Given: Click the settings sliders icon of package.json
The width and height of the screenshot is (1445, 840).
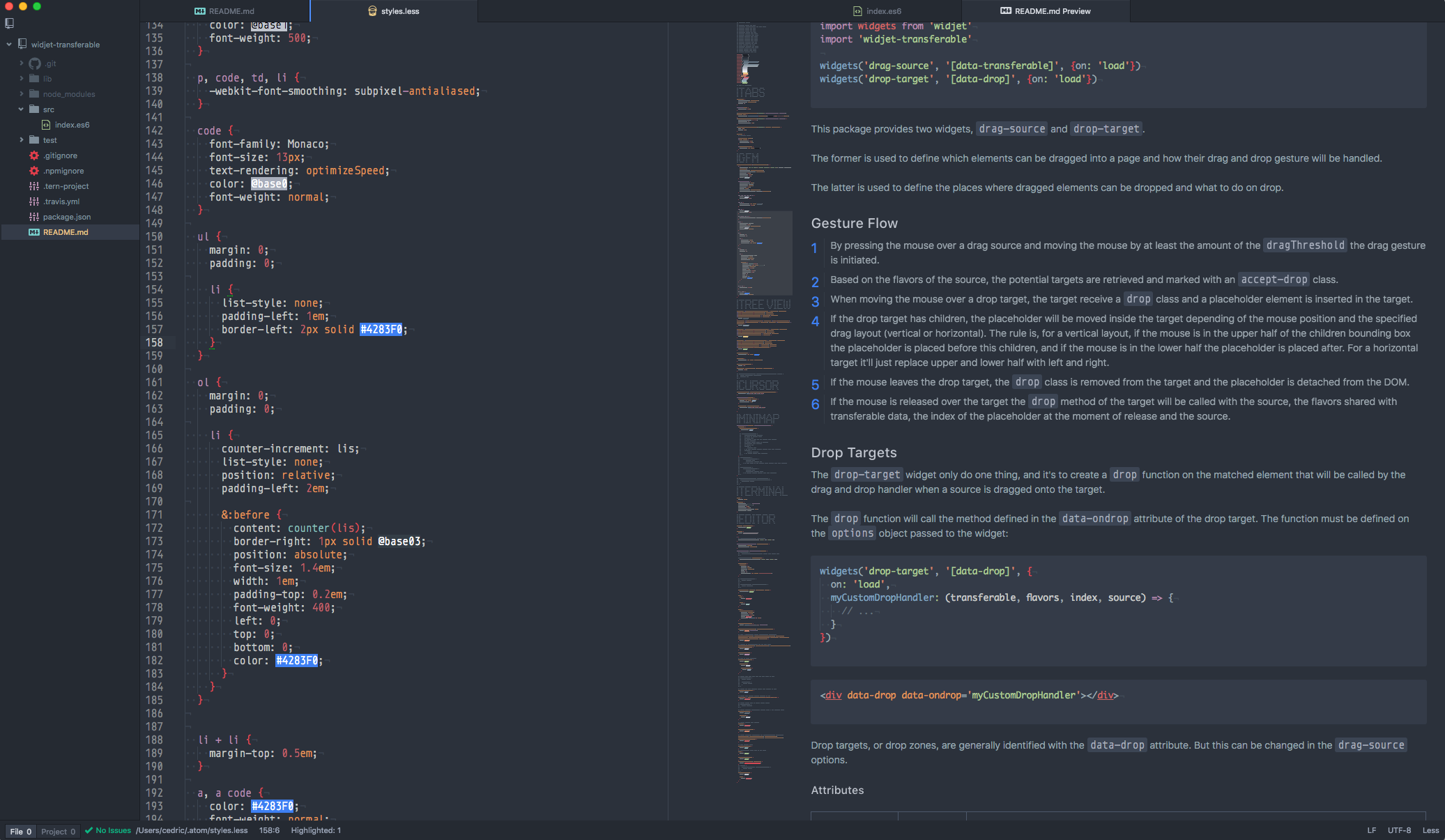Looking at the screenshot, I should pos(34,217).
